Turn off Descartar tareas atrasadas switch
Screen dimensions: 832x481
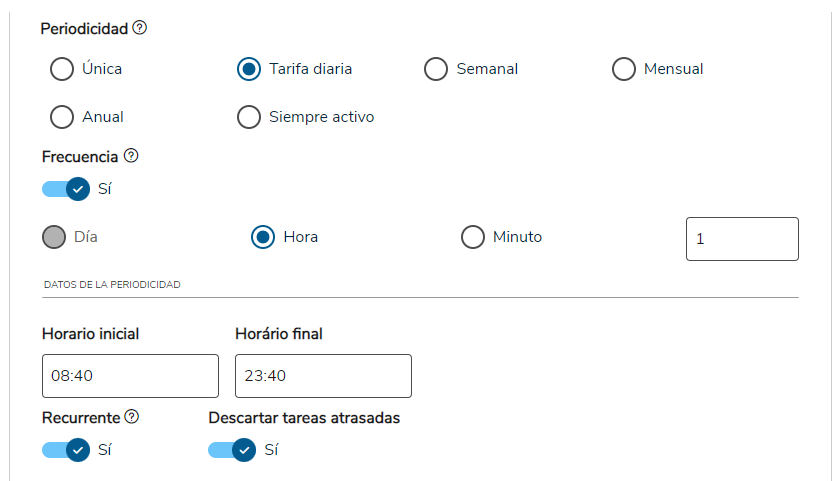[x=232, y=450]
